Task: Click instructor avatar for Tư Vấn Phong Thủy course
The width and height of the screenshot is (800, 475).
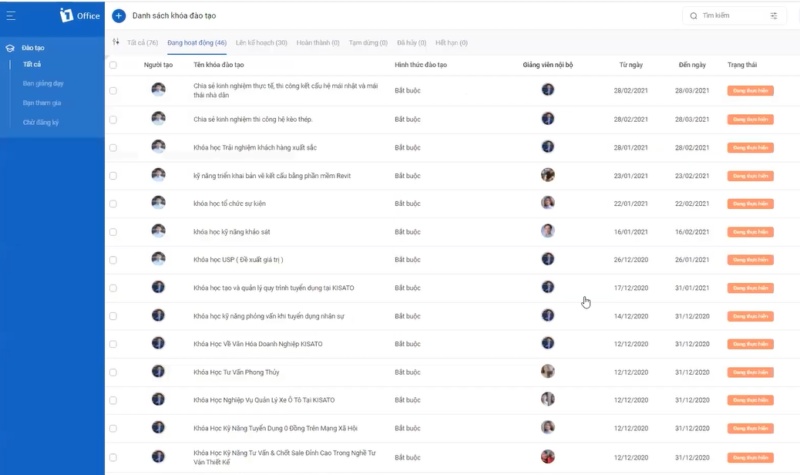Action: point(547,371)
